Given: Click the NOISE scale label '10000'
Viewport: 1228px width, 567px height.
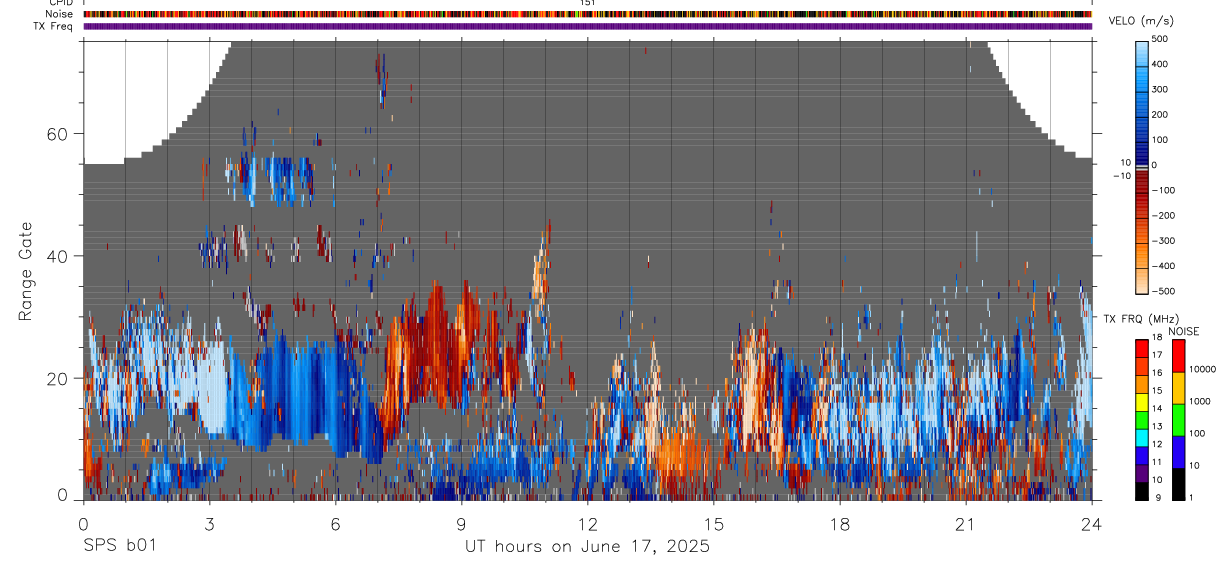Looking at the screenshot, I should pos(1205,370).
